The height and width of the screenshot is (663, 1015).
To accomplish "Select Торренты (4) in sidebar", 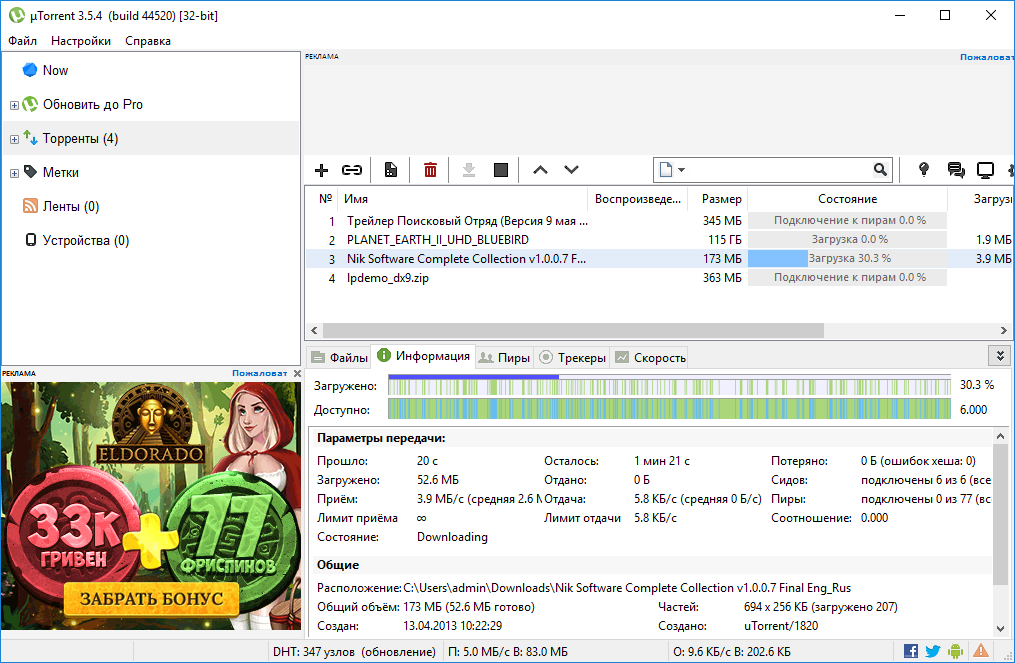I will click(x=80, y=139).
